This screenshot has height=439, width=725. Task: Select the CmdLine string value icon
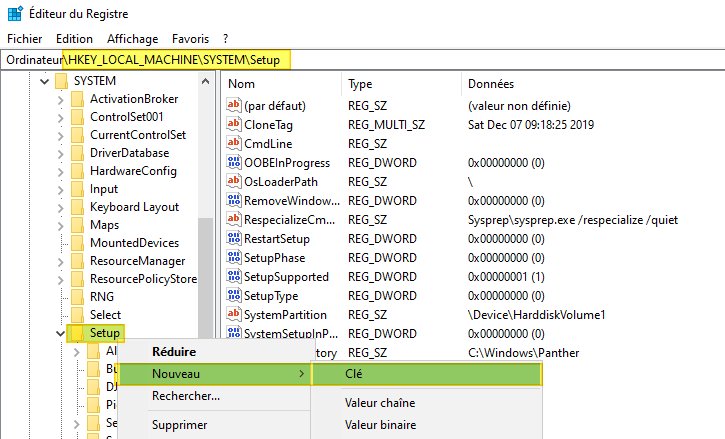[233, 142]
